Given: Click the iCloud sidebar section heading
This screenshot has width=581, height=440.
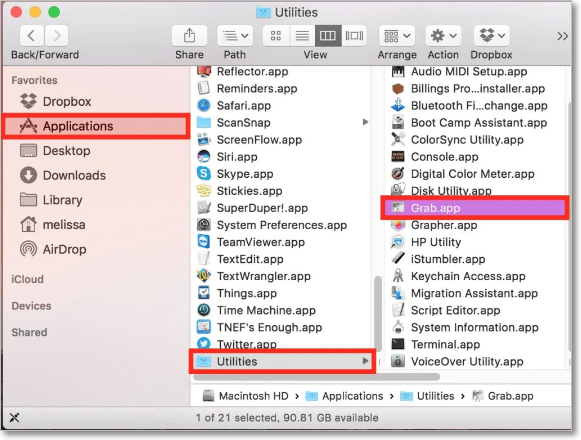Looking at the screenshot, I should point(27,279).
